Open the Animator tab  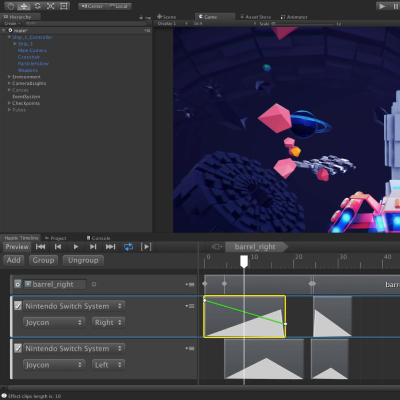[294, 17]
